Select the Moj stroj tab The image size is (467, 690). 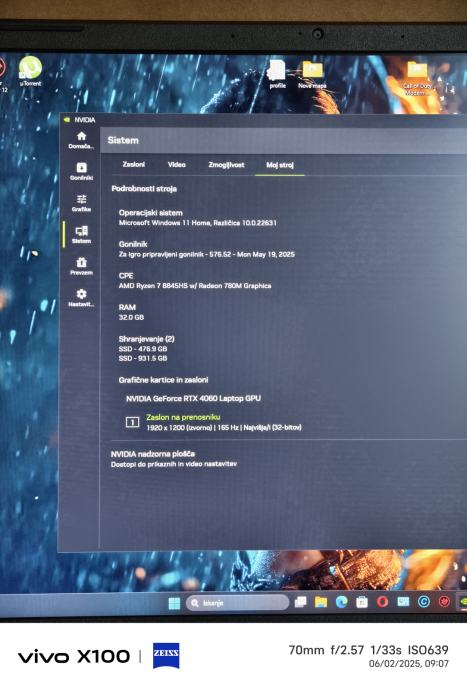pos(280,165)
